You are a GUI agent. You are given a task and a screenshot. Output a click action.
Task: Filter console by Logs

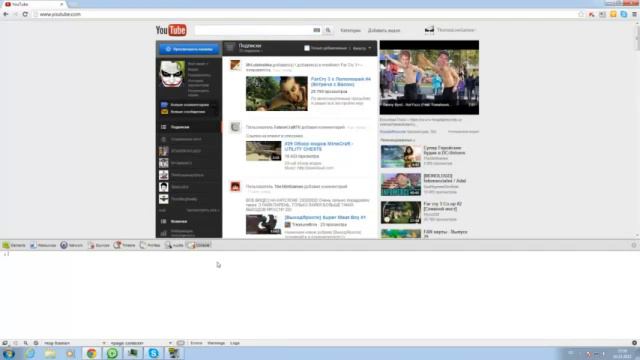[x=235, y=343]
